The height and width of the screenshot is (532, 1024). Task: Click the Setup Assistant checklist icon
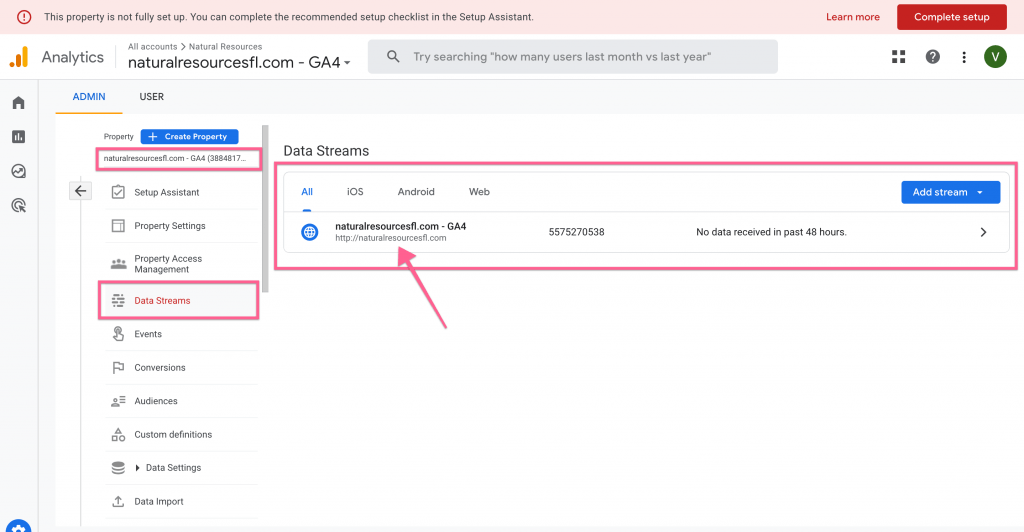(x=118, y=192)
